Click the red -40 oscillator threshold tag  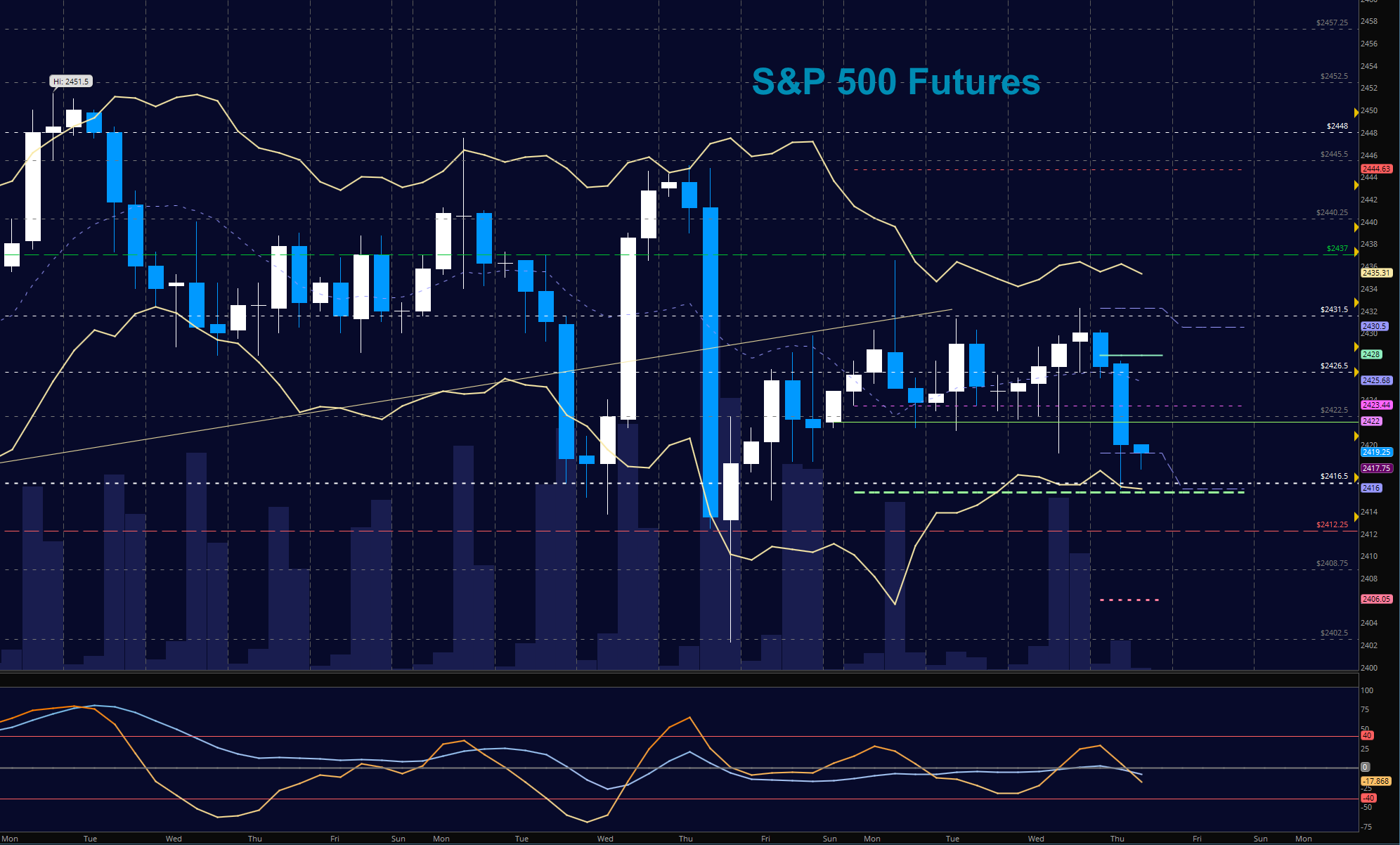(x=1368, y=798)
